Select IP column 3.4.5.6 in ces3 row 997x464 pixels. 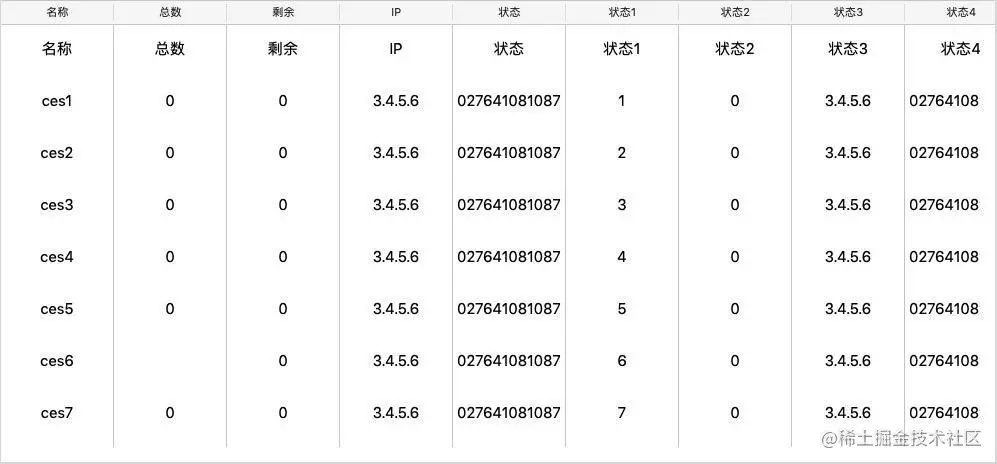[395, 205]
